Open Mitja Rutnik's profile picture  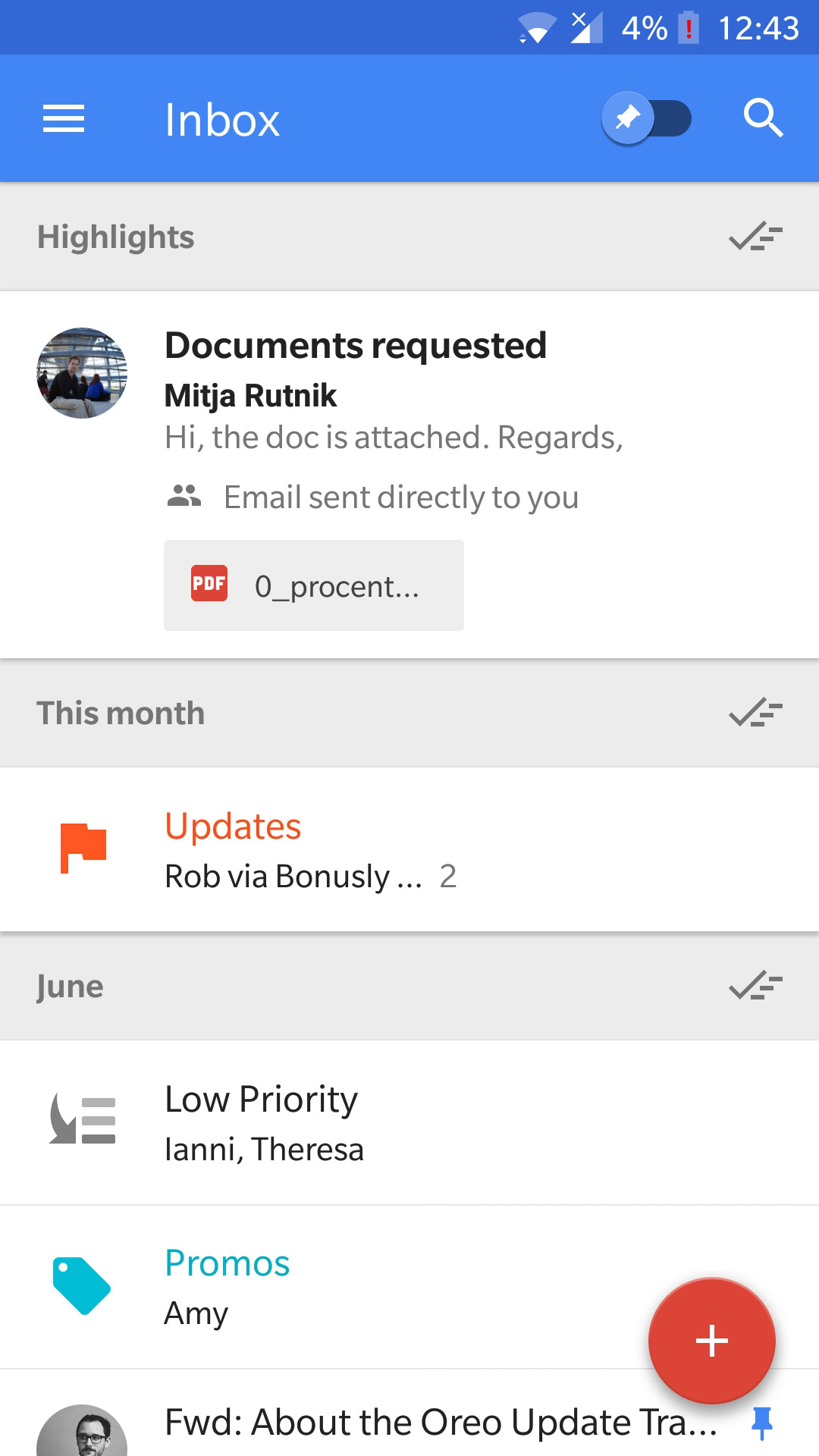tap(82, 373)
